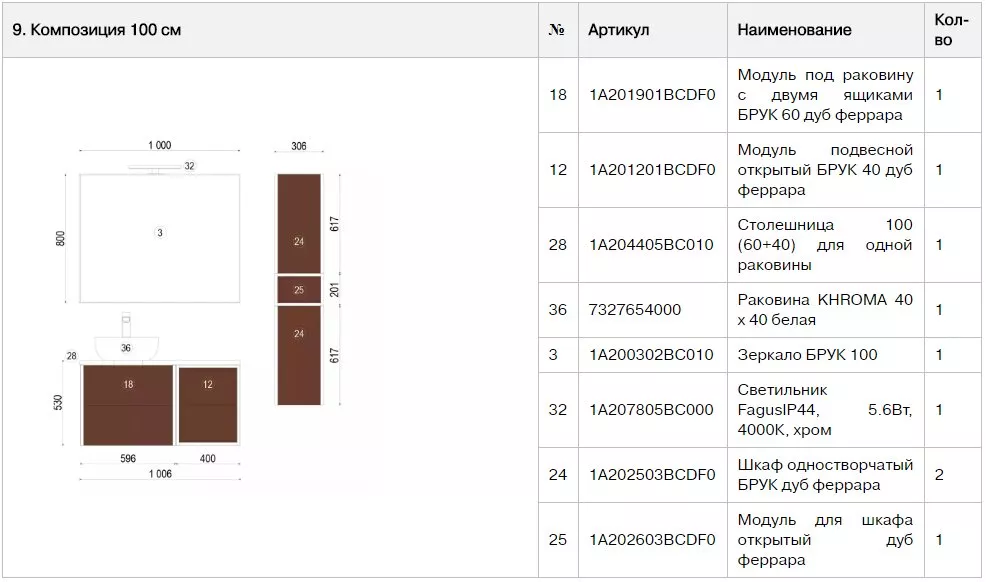986x582 pixels.
Task: Click the small module labeled 25 in drawing
Action: click(x=299, y=290)
